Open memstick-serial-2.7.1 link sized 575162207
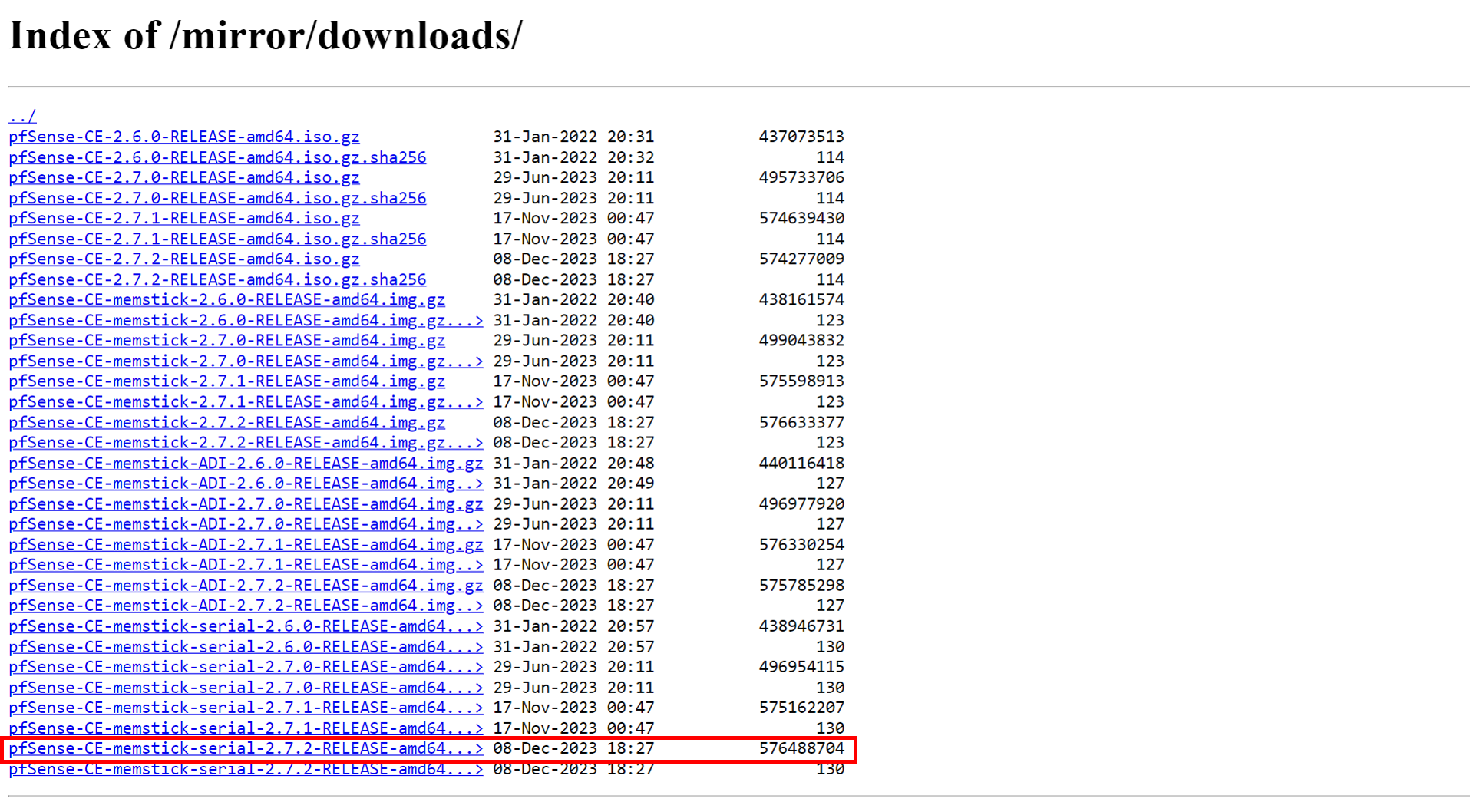The image size is (1470, 812). coord(246,707)
